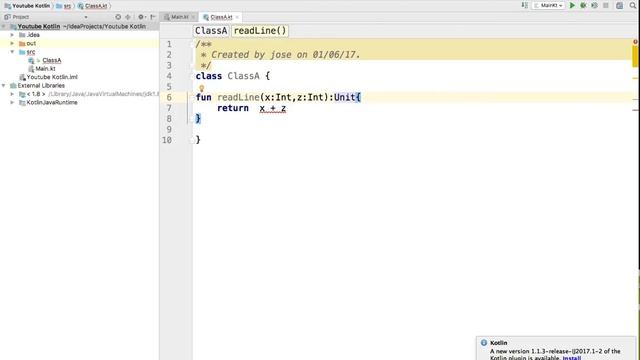Image resolution: width=640 pixels, height=360 pixels.
Task: Expand the .idea folder
Action: [12, 35]
